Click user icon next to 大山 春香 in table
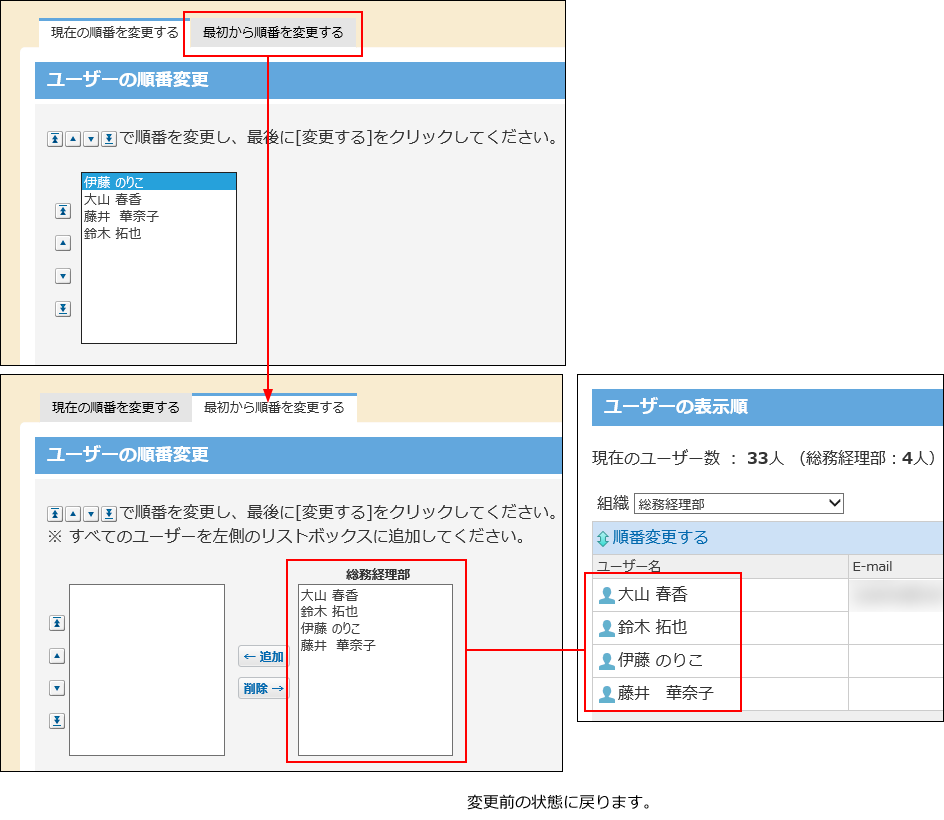This screenshot has width=944, height=820. [607, 595]
